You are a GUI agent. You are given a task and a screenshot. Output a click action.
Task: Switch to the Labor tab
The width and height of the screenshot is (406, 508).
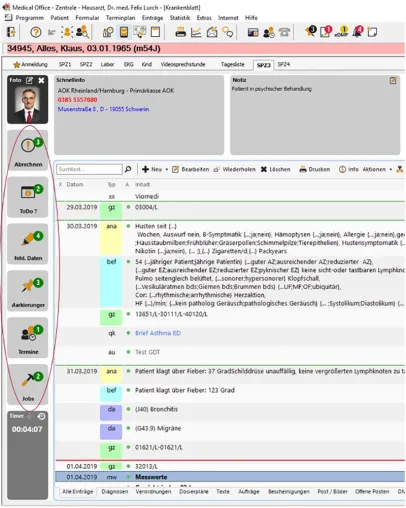coord(107,65)
